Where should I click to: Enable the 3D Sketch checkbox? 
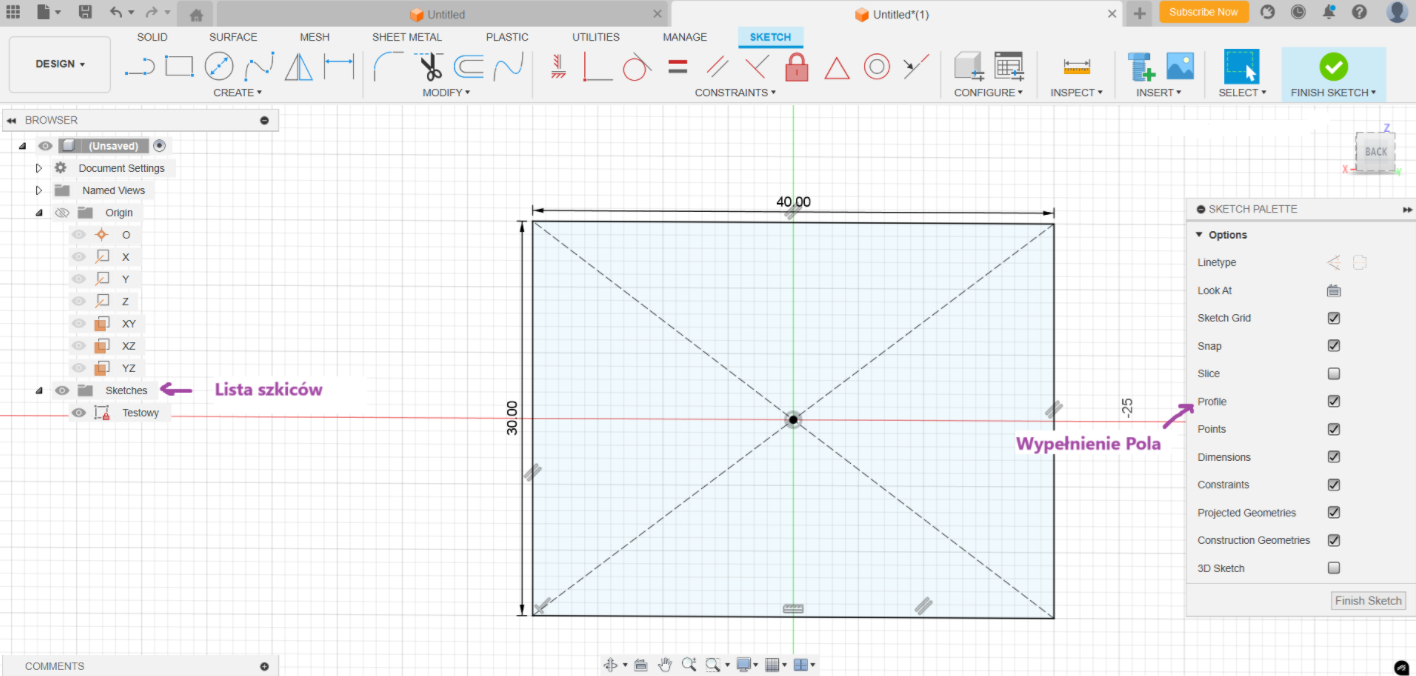pyautogui.click(x=1333, y=568)
